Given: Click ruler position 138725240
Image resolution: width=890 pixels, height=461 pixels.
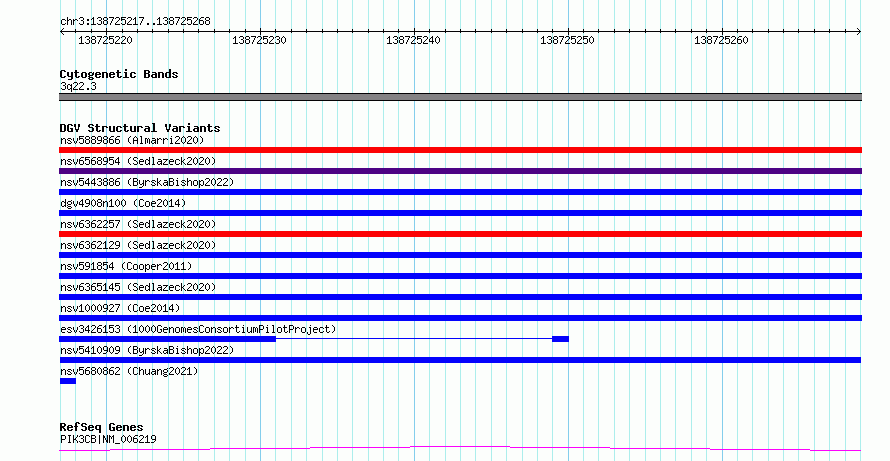Looking at the screenshot, I should 413,40.
